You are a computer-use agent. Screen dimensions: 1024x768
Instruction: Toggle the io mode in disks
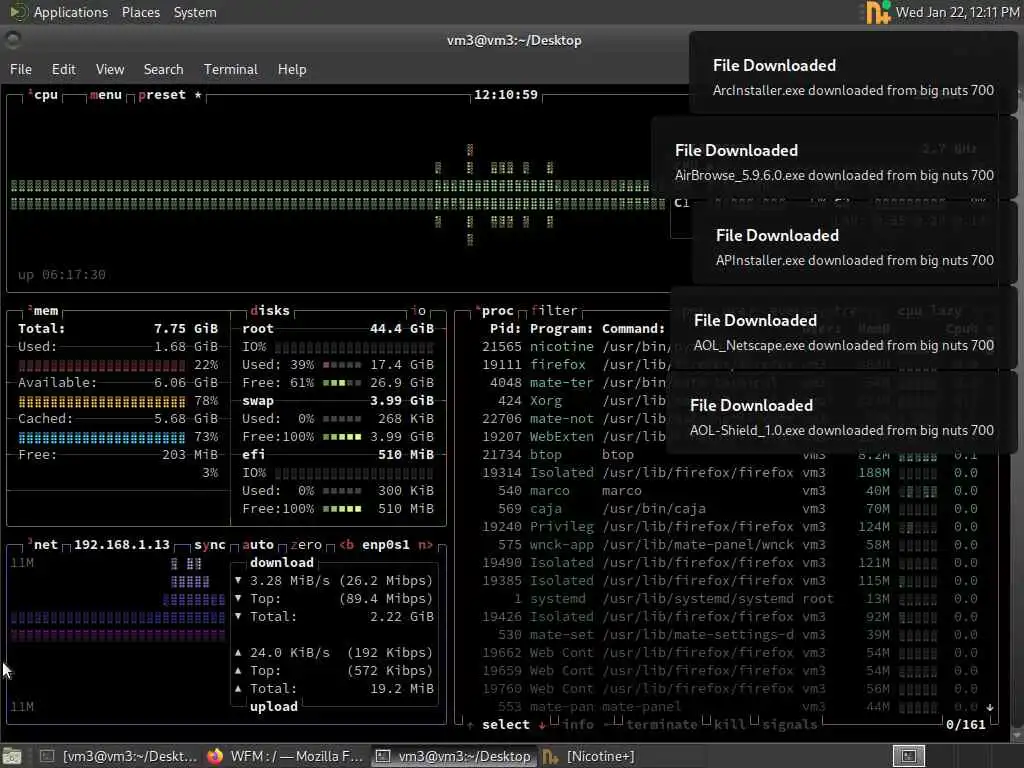pos(419,311)
